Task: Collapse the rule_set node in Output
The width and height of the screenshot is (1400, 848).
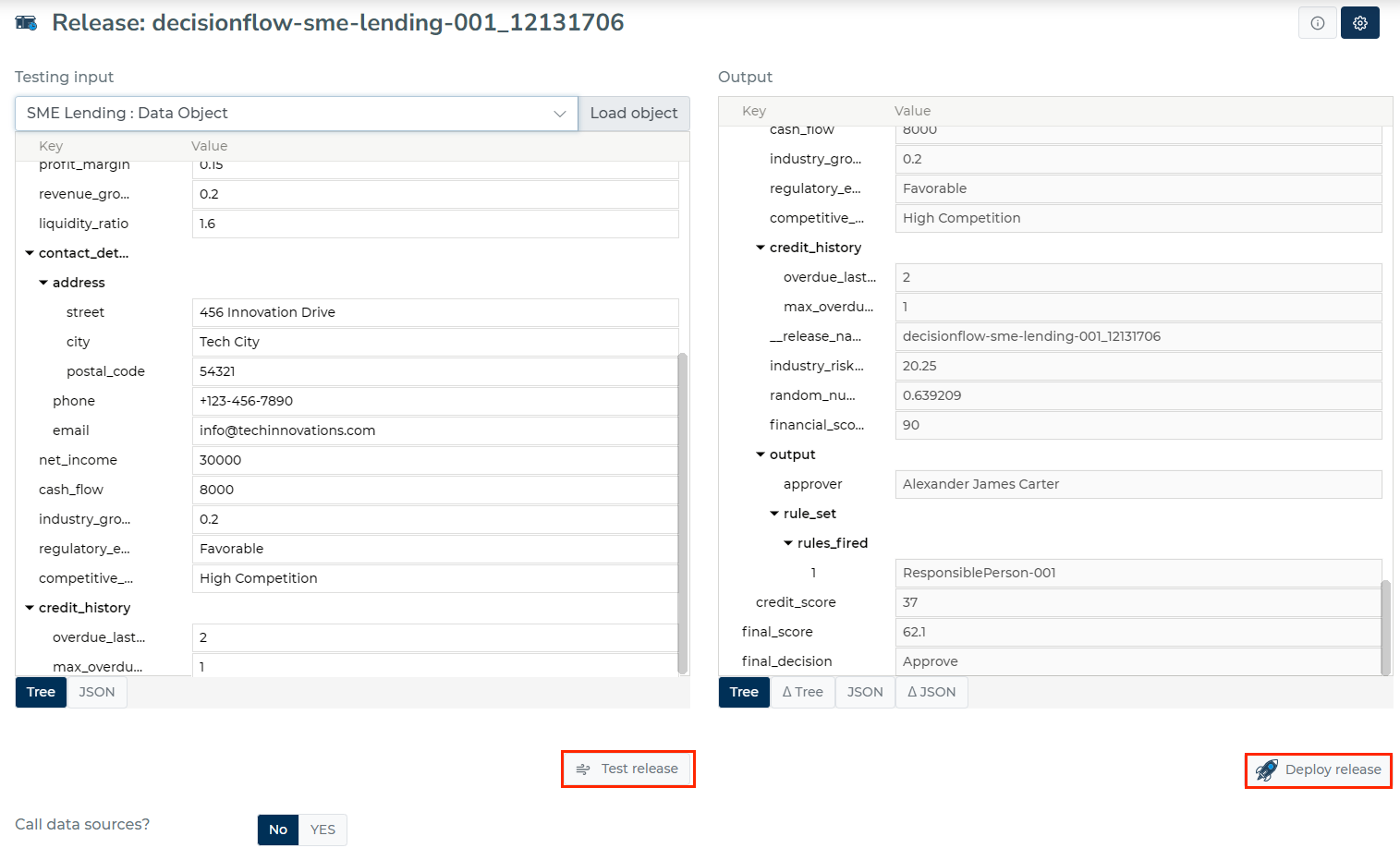Action: click(774, 514)
